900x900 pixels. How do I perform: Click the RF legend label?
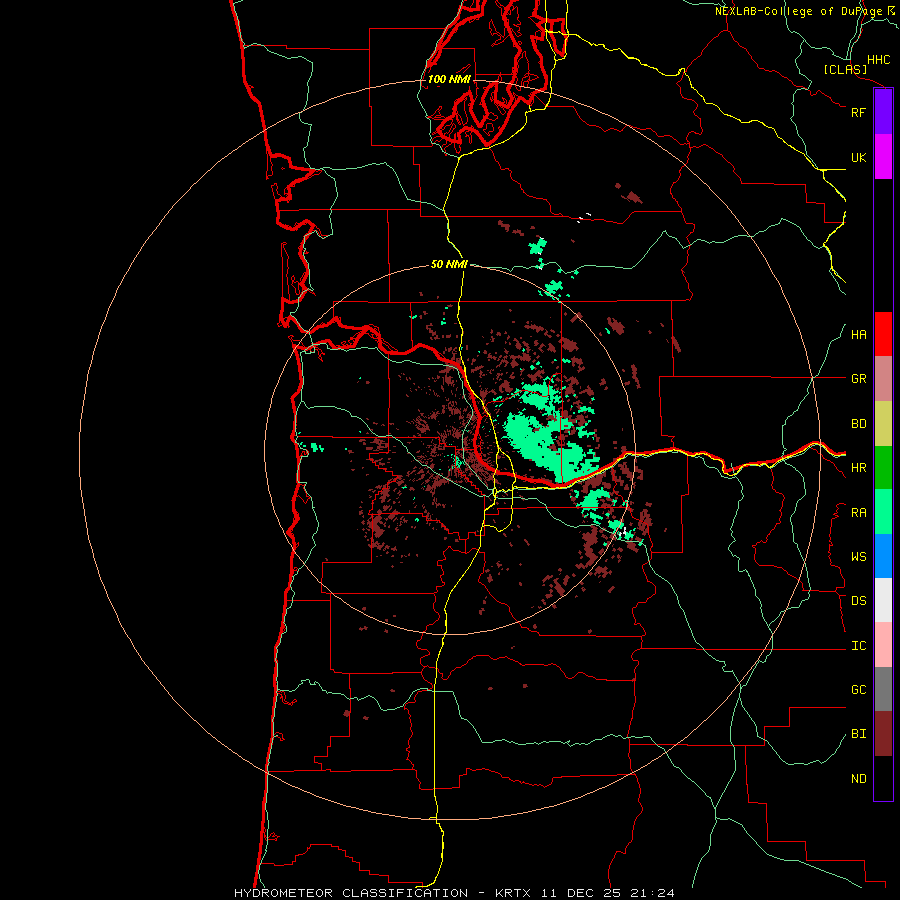pyautogui.click(x=858, y=112)
